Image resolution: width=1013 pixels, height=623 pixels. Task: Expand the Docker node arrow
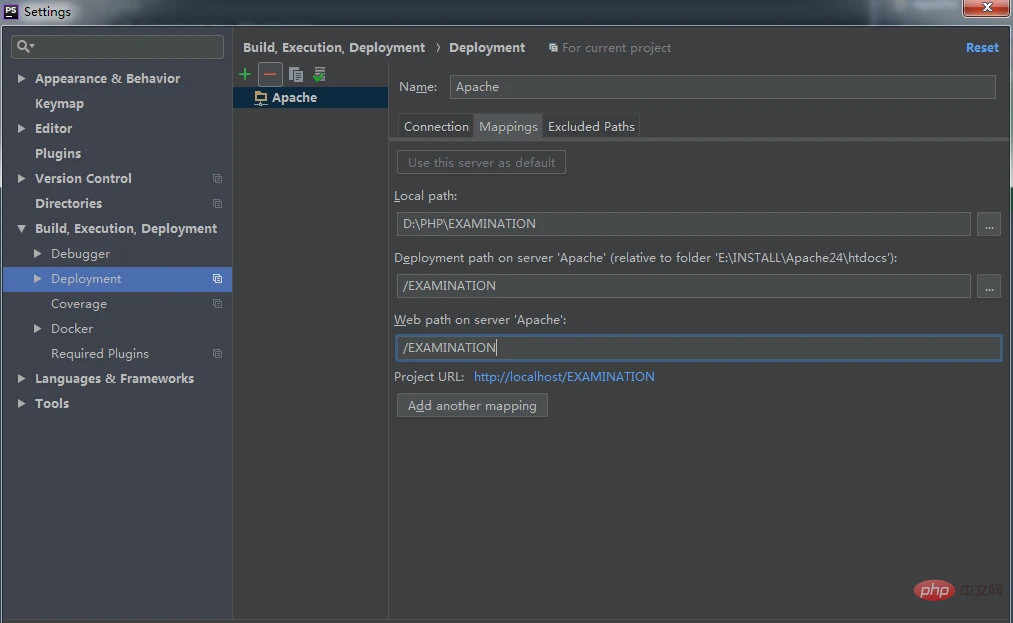tap(37, 328)
